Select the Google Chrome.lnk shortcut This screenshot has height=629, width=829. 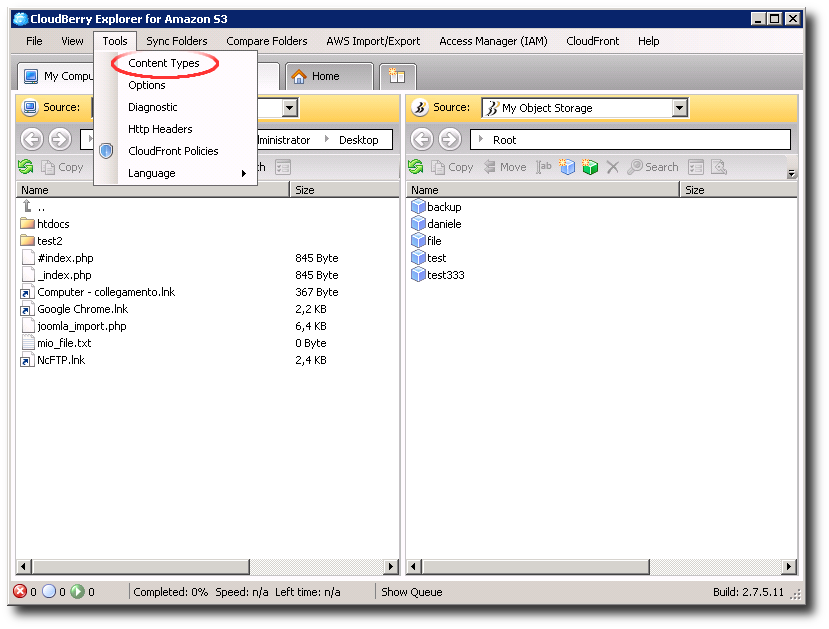pyautogui.click(x=75, y=309)
